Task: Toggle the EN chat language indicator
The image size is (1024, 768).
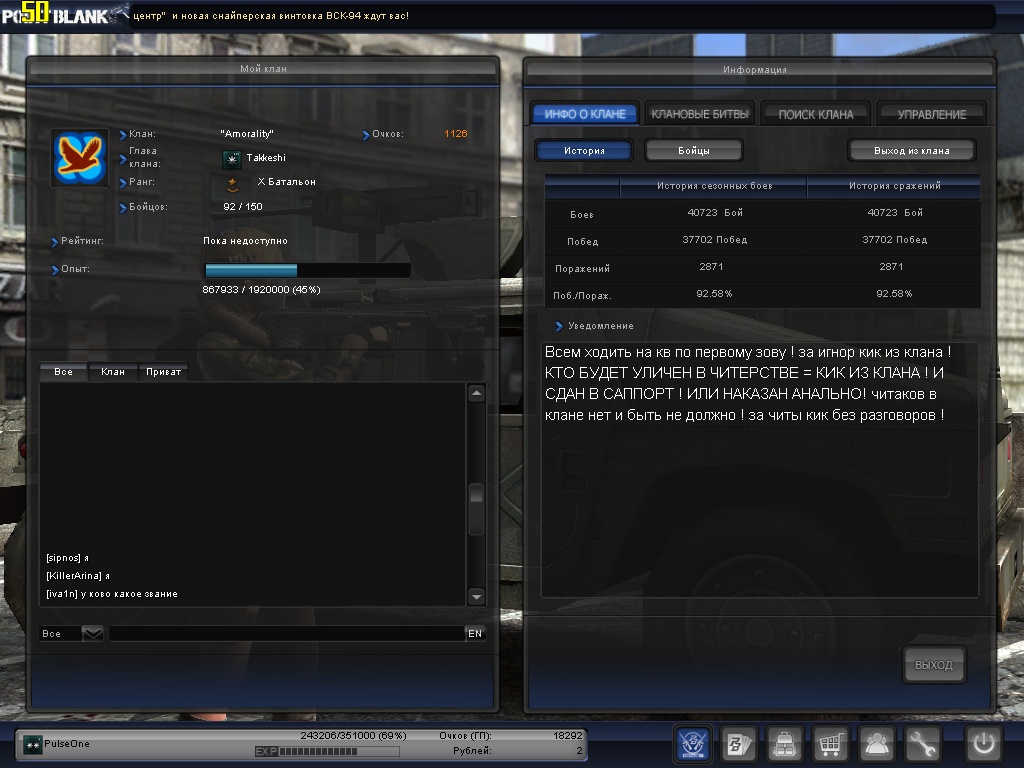Action: (x=475, y=633)
